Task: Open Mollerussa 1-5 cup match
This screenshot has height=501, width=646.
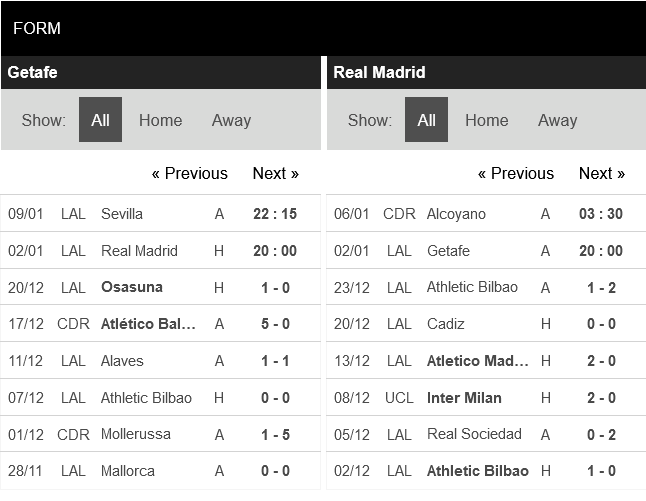Action: 274,434
